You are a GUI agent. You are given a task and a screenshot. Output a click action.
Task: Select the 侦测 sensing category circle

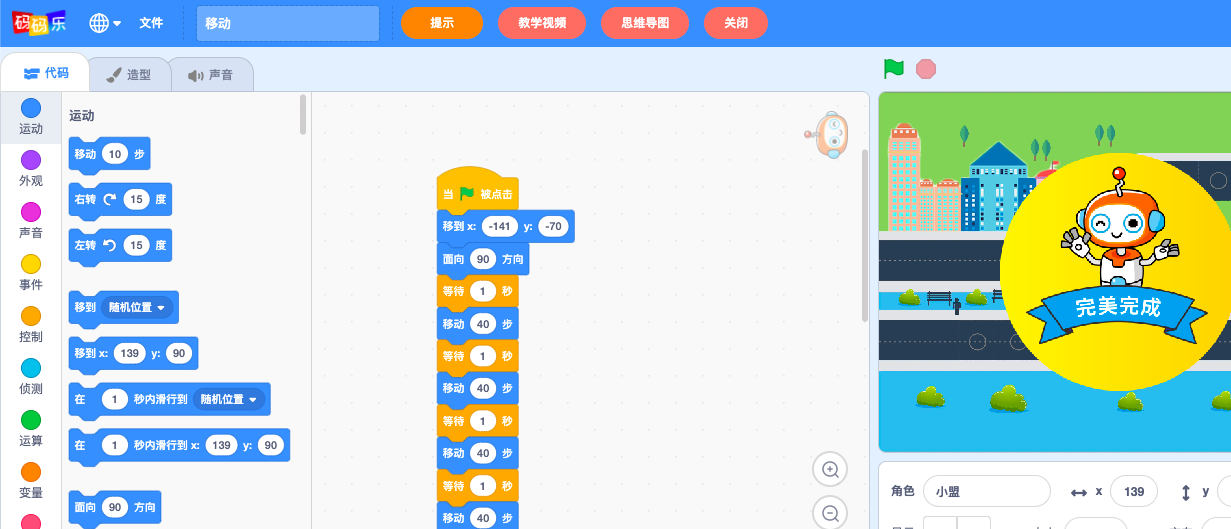pos(31,368)
